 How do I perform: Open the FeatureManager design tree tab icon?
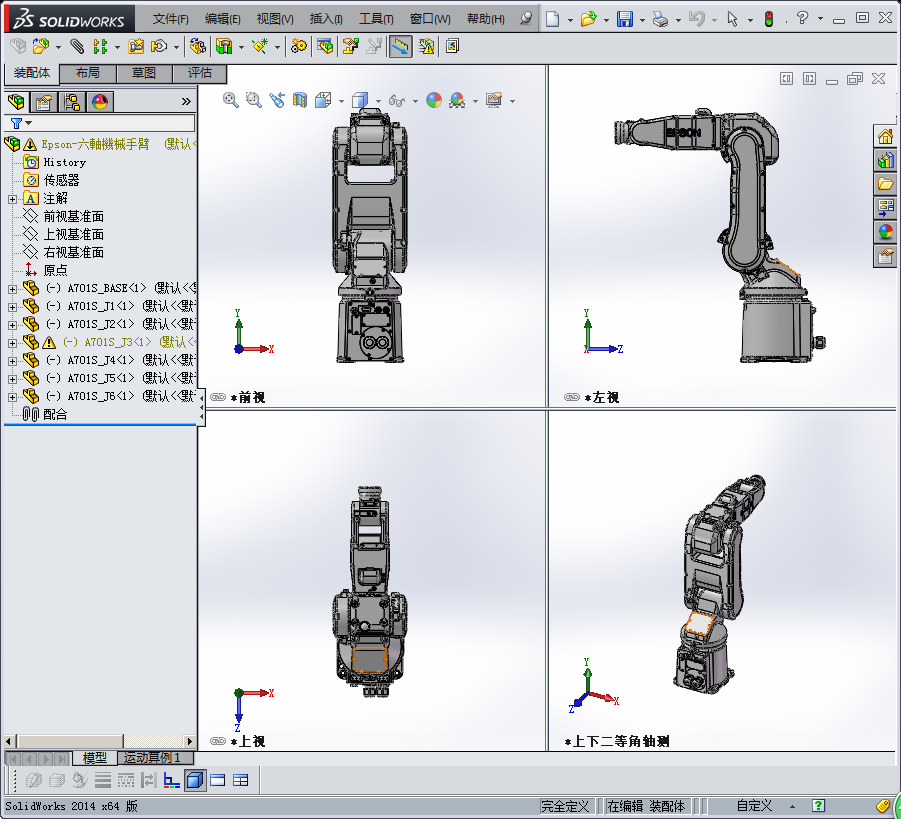pos(16,102)
